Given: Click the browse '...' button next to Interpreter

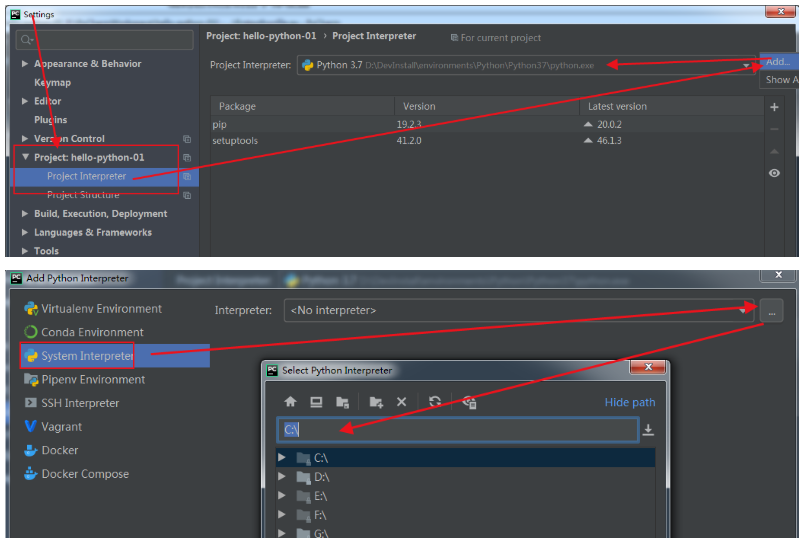Looking at the screenshot, I should coord(771,311).
